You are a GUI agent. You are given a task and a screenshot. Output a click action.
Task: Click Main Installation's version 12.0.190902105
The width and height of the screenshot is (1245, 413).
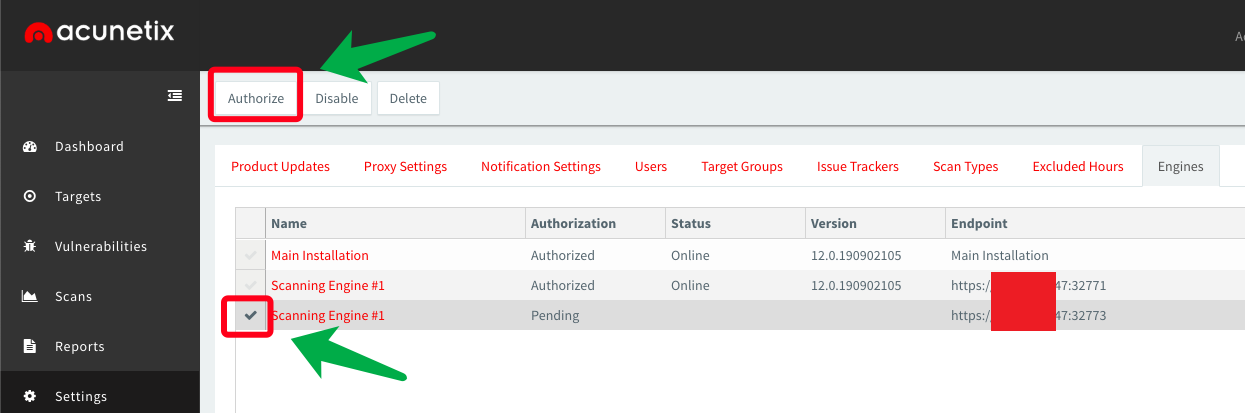pyautogui.click(x=856, y=255)
